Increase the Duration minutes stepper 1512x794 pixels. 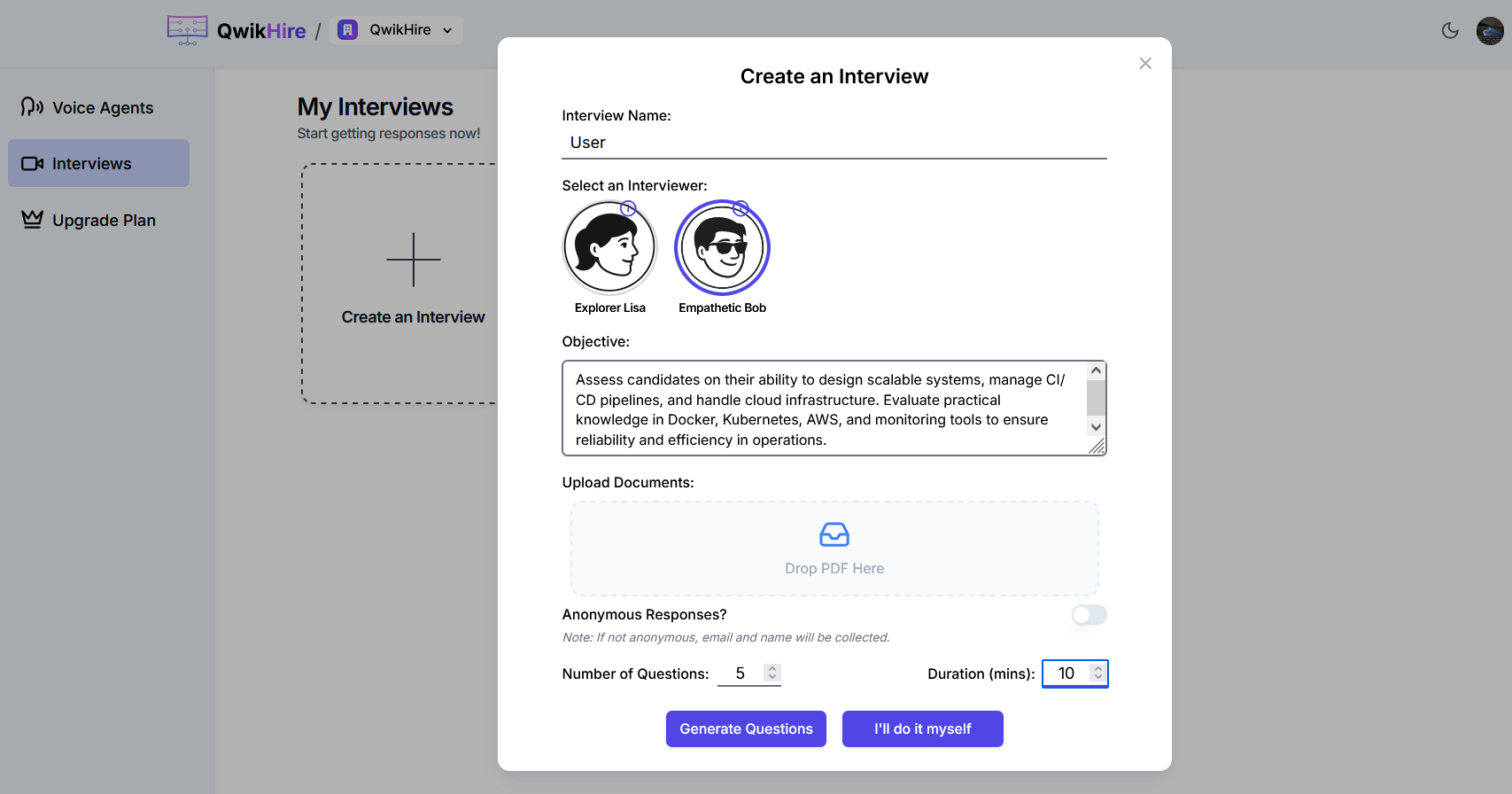[x=1098, y=669]
